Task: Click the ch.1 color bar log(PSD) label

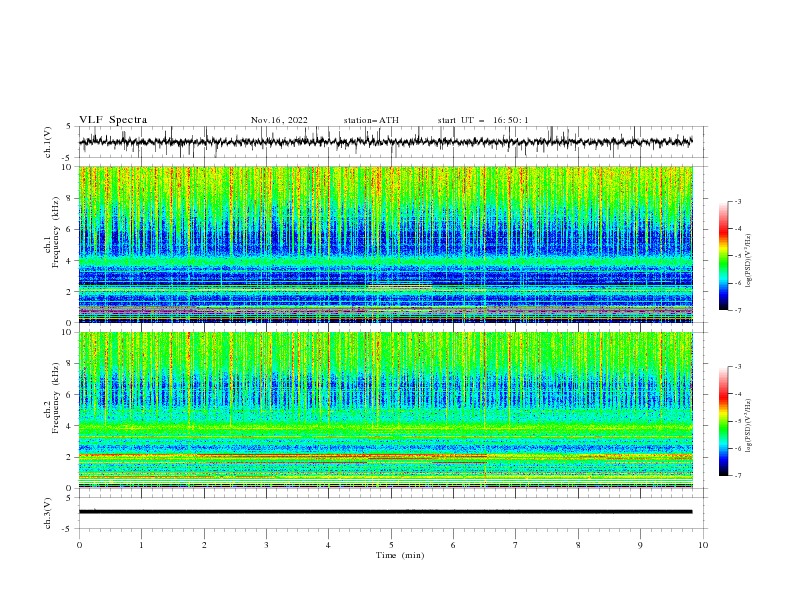Action: click(x=749, y=261)
